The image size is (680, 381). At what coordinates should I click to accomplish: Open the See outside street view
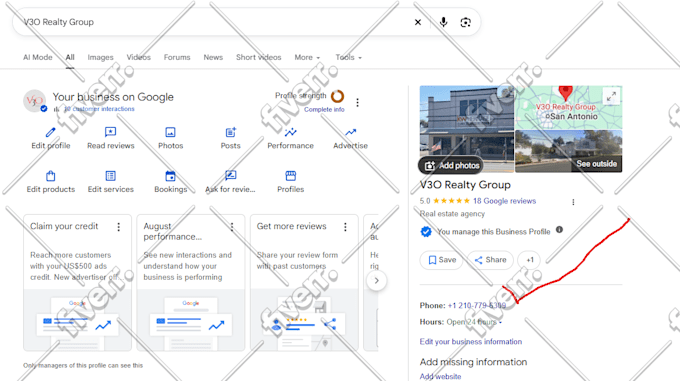pos(569,151)
